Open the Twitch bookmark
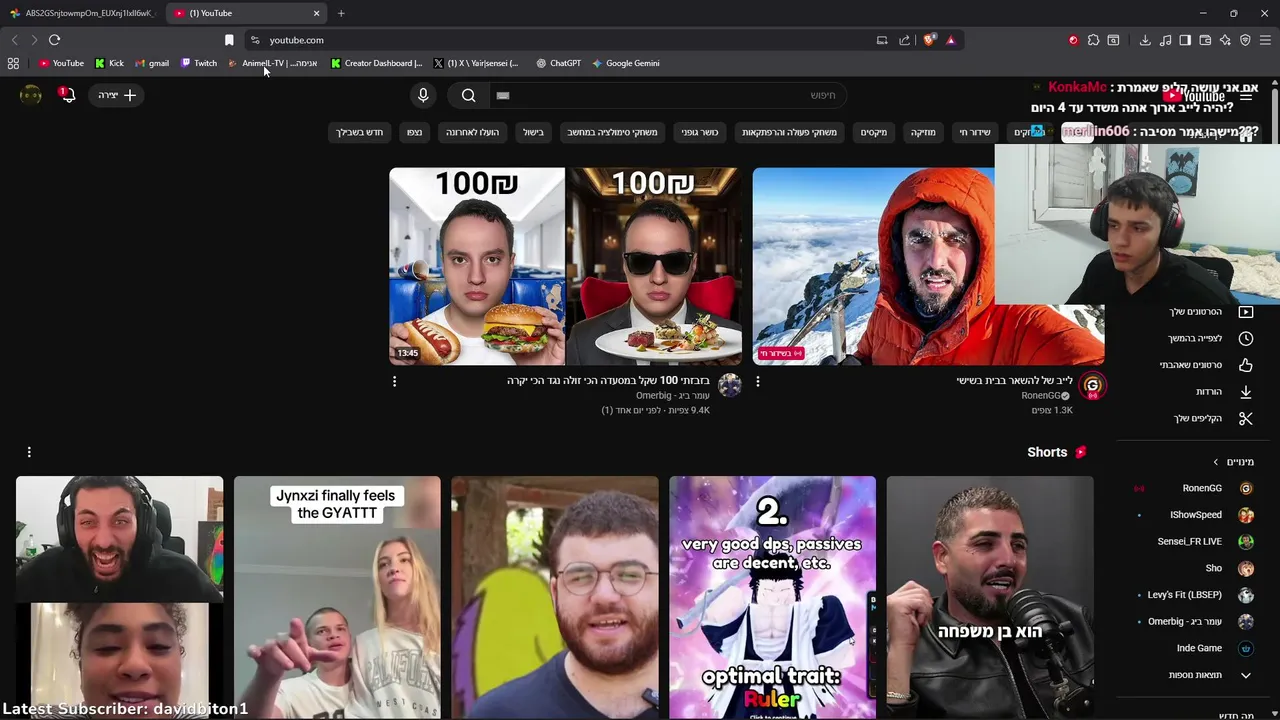 click(x=199, y=63)
